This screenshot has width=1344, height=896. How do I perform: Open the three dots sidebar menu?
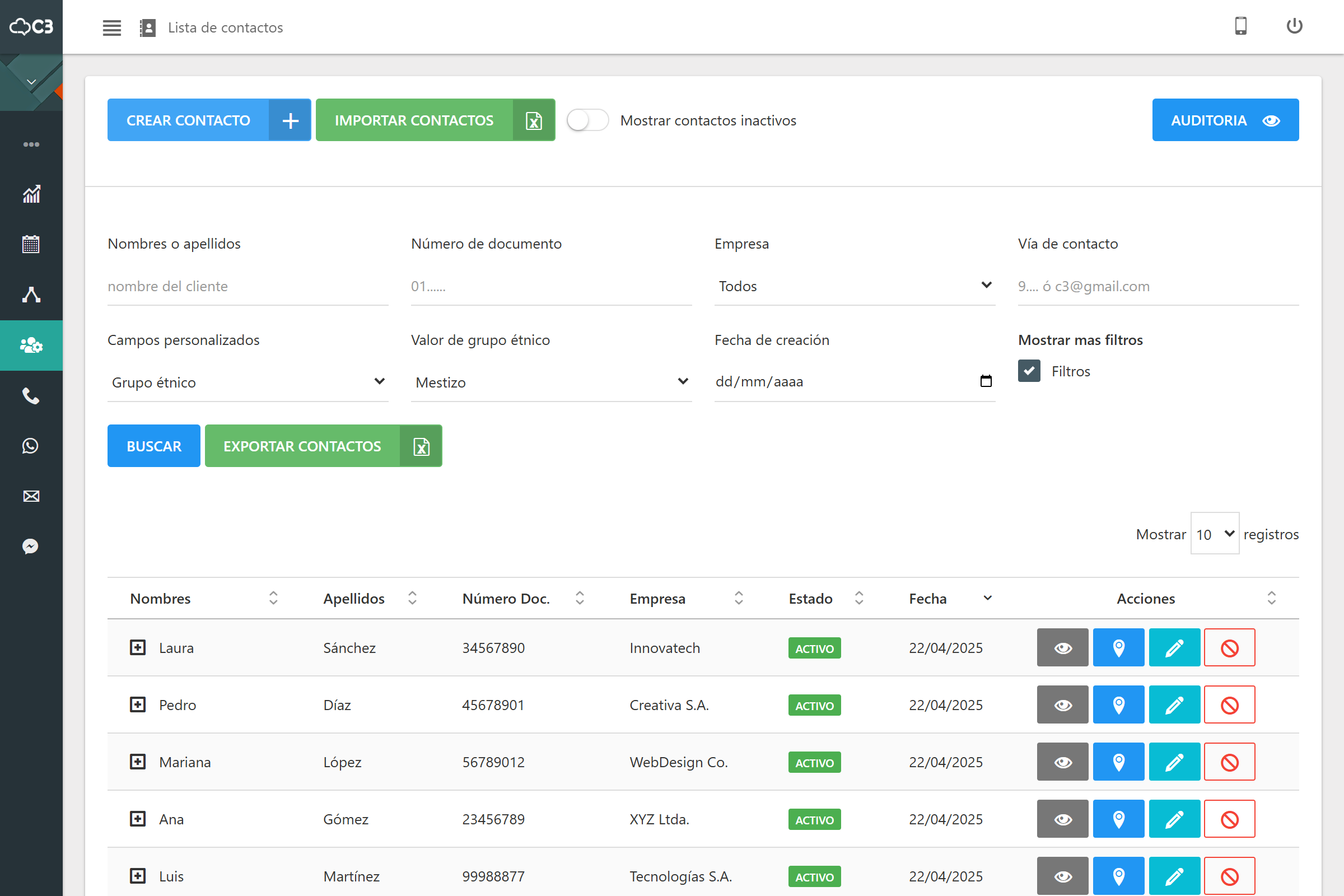(31, 144)
